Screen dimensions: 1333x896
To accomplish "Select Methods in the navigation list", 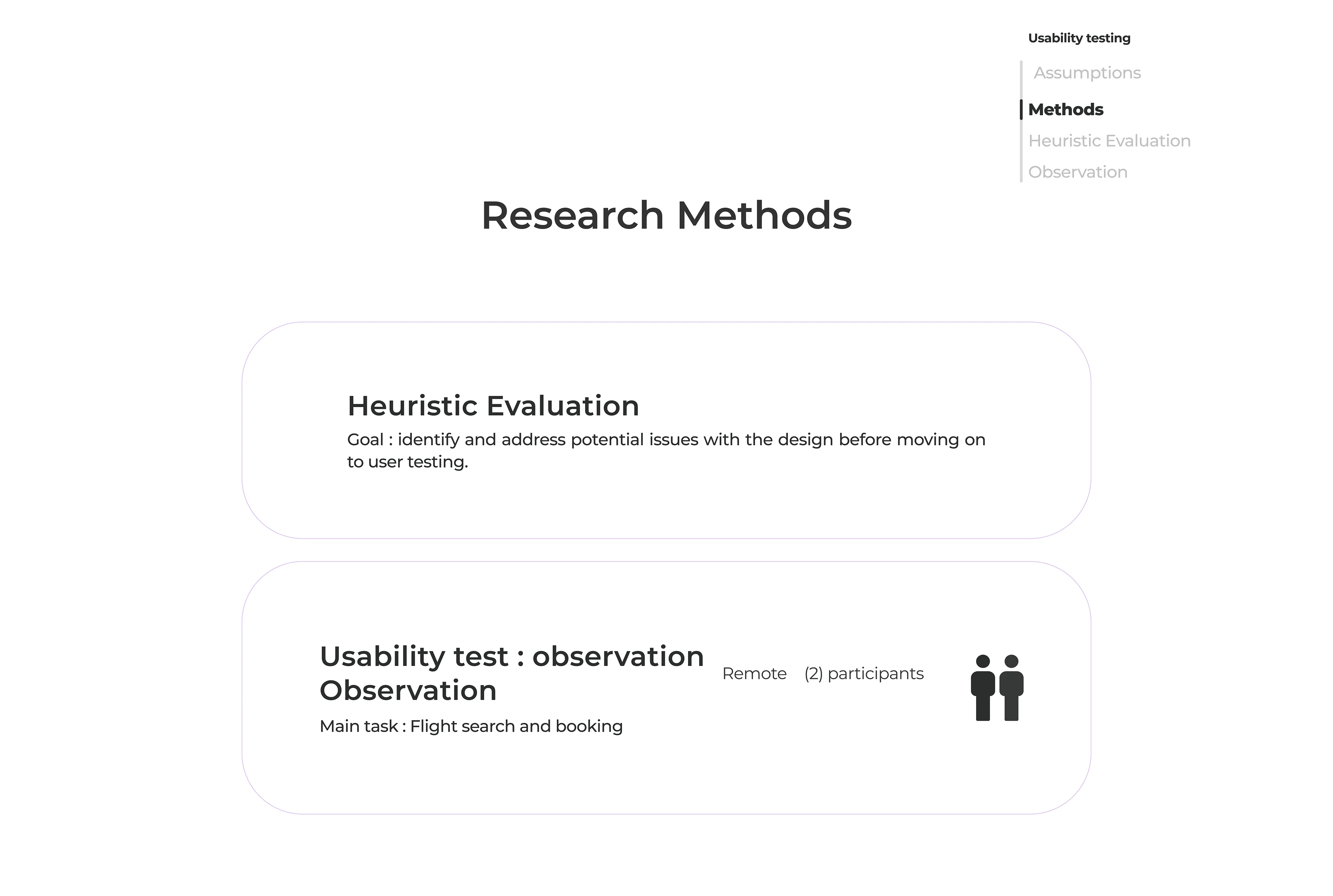I will [1065, 110].
